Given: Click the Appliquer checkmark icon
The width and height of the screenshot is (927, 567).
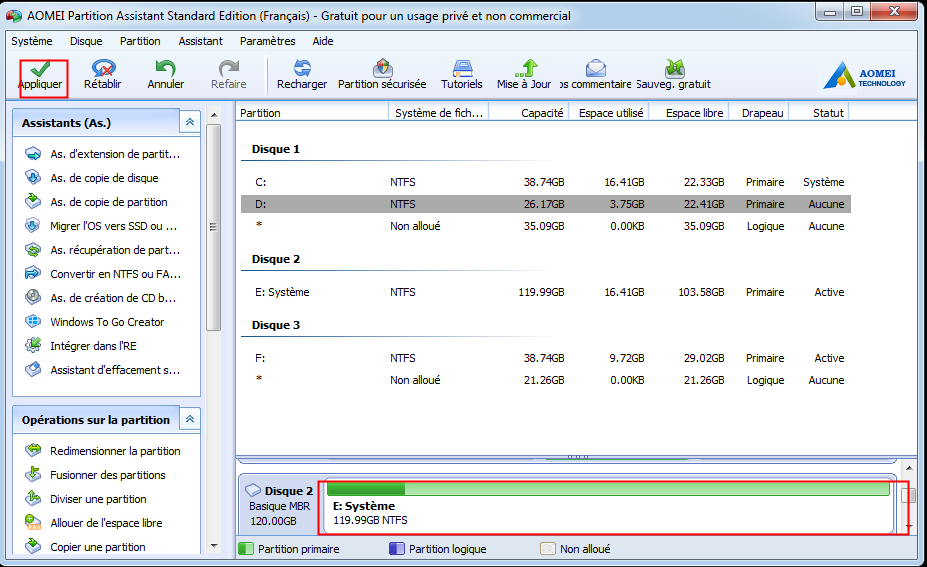Looking at the screenshot, I should 41,69.
